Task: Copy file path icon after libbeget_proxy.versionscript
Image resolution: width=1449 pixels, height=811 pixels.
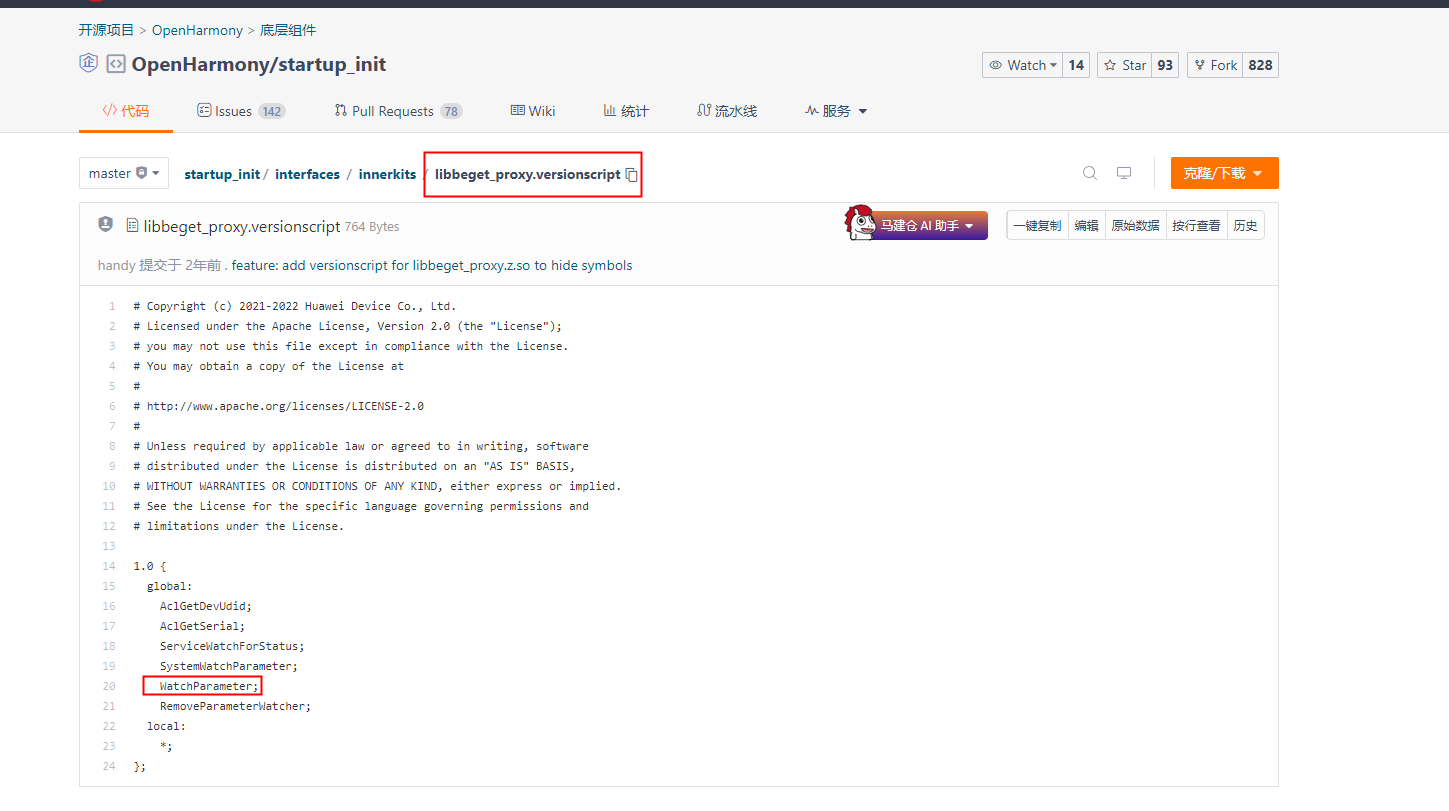Action: coord(631,174)
